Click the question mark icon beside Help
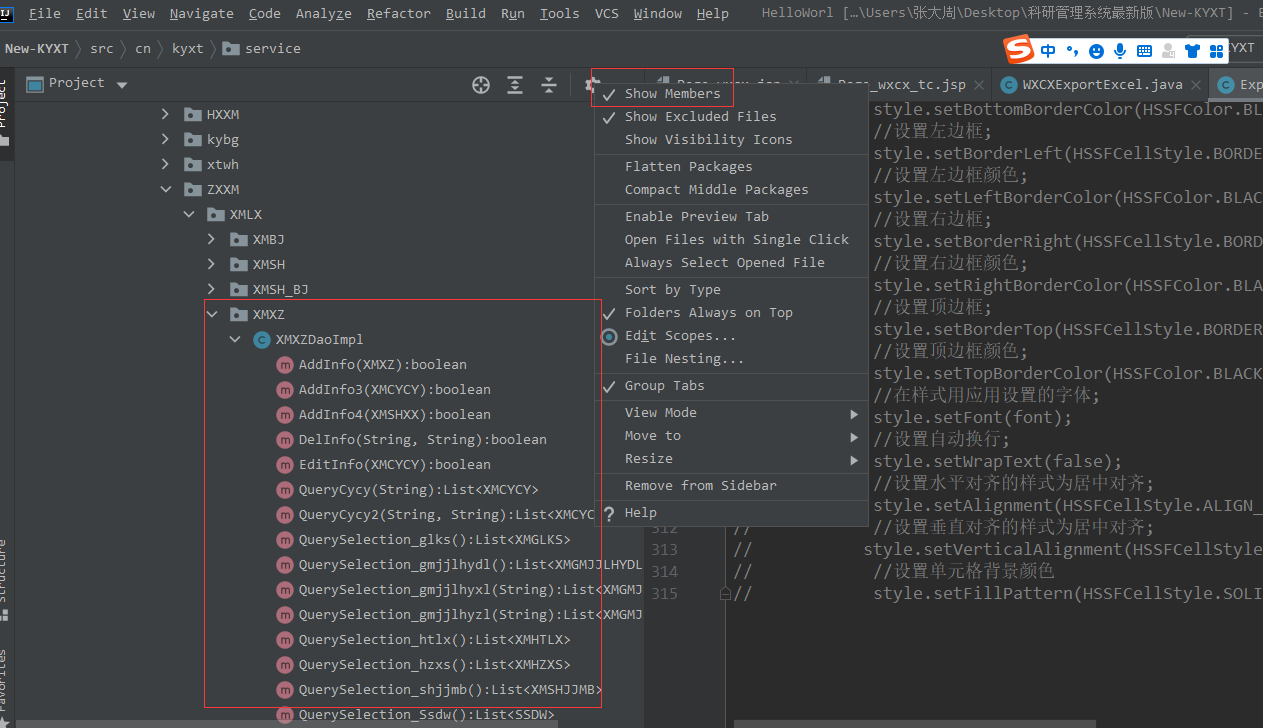The height and width of the screenshot is (728, 1263). pos(608,514)
